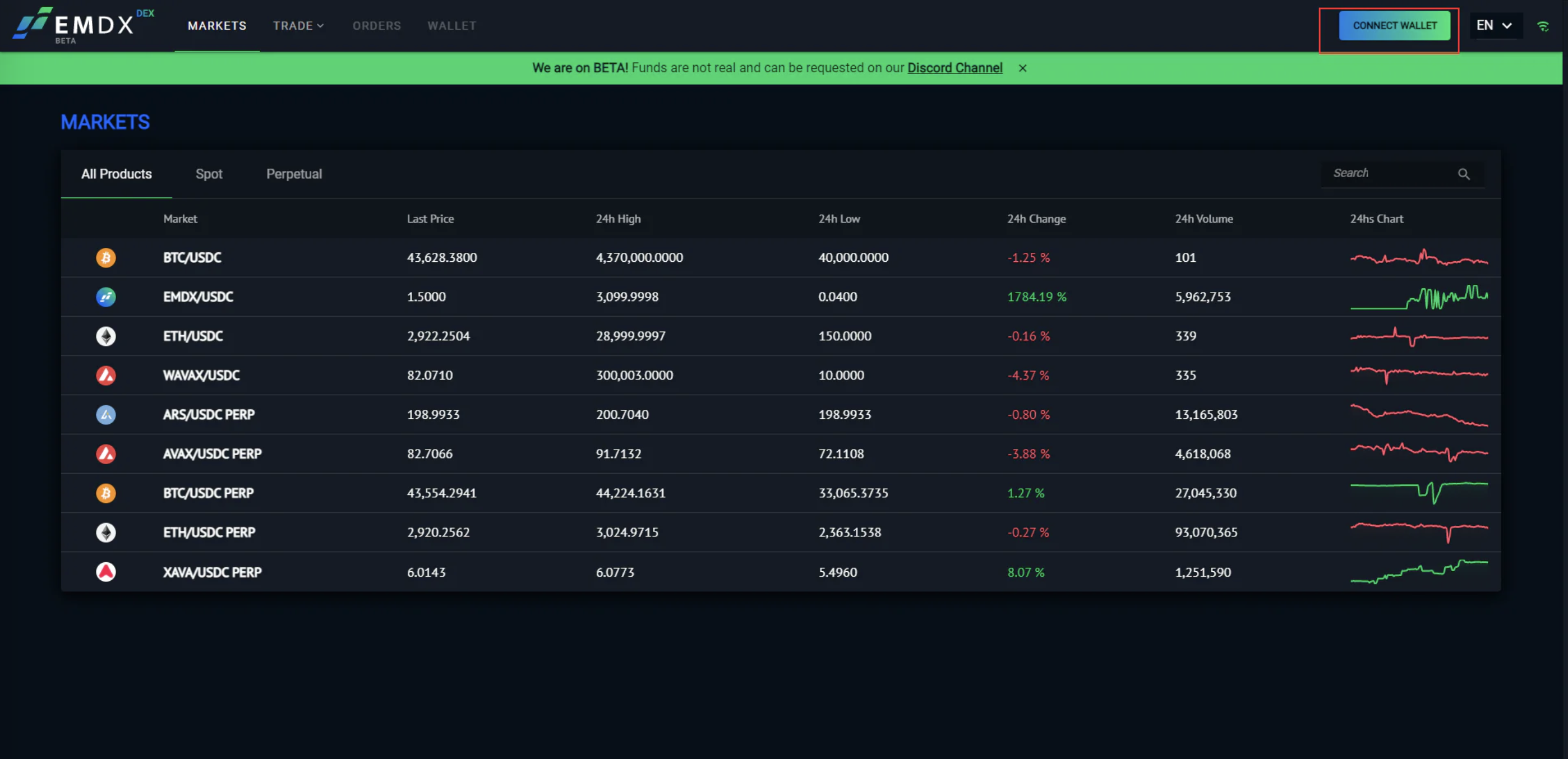
Task: Open the ORDERS menu item
Action: pos(376,26)
